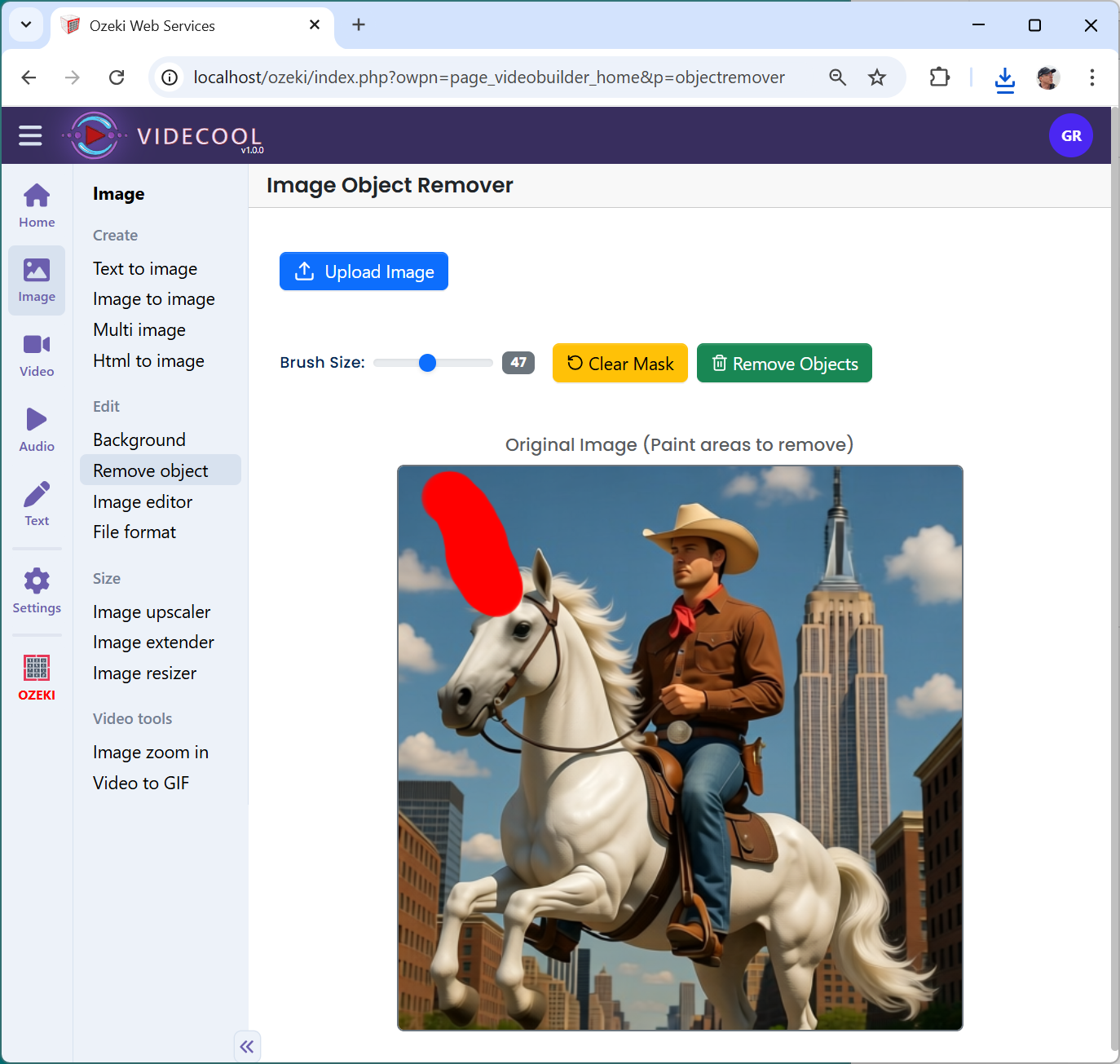The height and width of the screenshot is (1064, 1120).
Task: Clear the painted mask
Action: click(620, 364)
